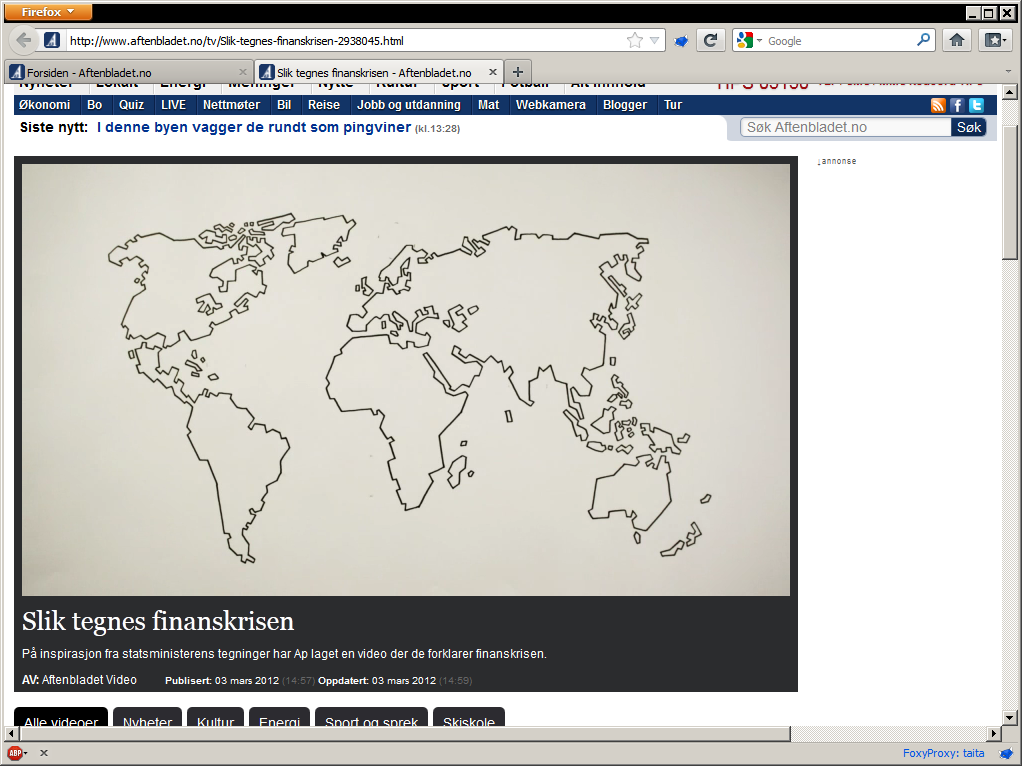The width and height of the screenshot is (1022, 766).
Task: Maximize the Firefox window
Action: [x=989, y=12]
